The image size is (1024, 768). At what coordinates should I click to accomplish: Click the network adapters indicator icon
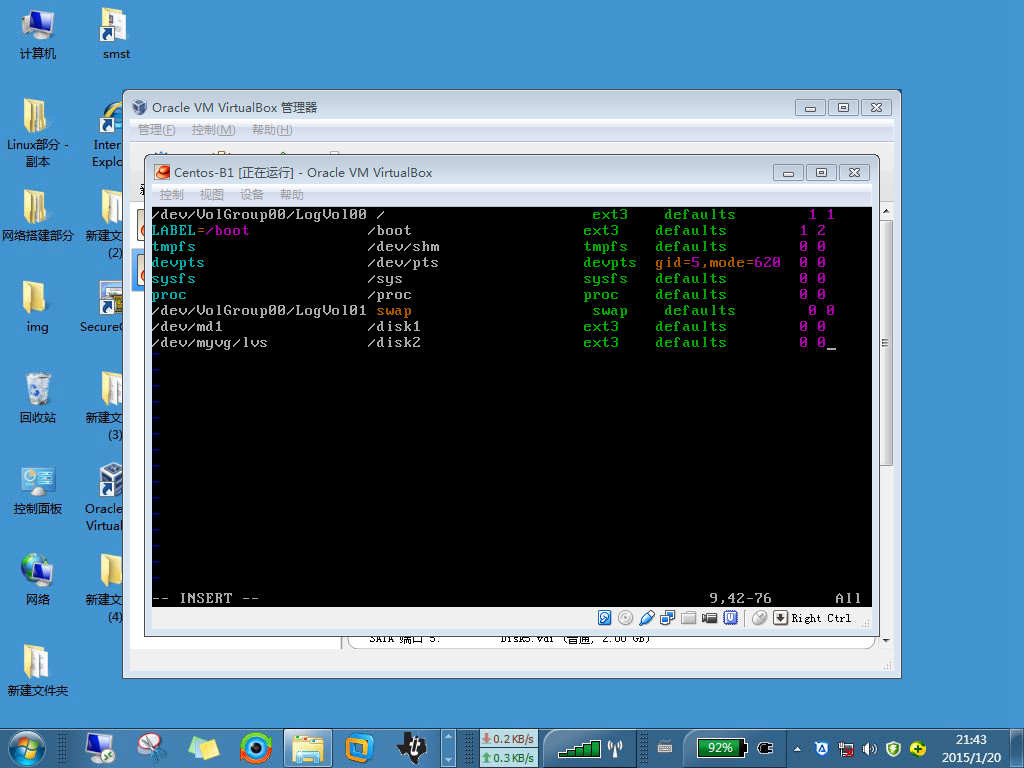667,618
